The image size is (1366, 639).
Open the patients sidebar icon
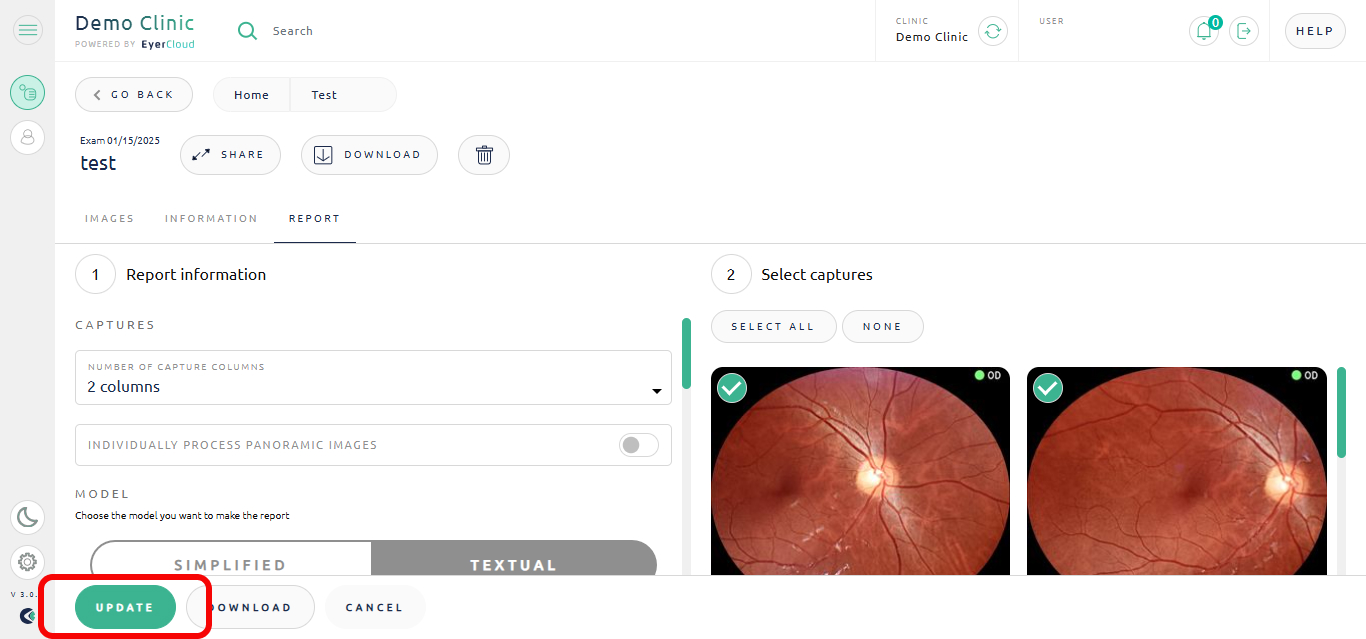[28, 137]
